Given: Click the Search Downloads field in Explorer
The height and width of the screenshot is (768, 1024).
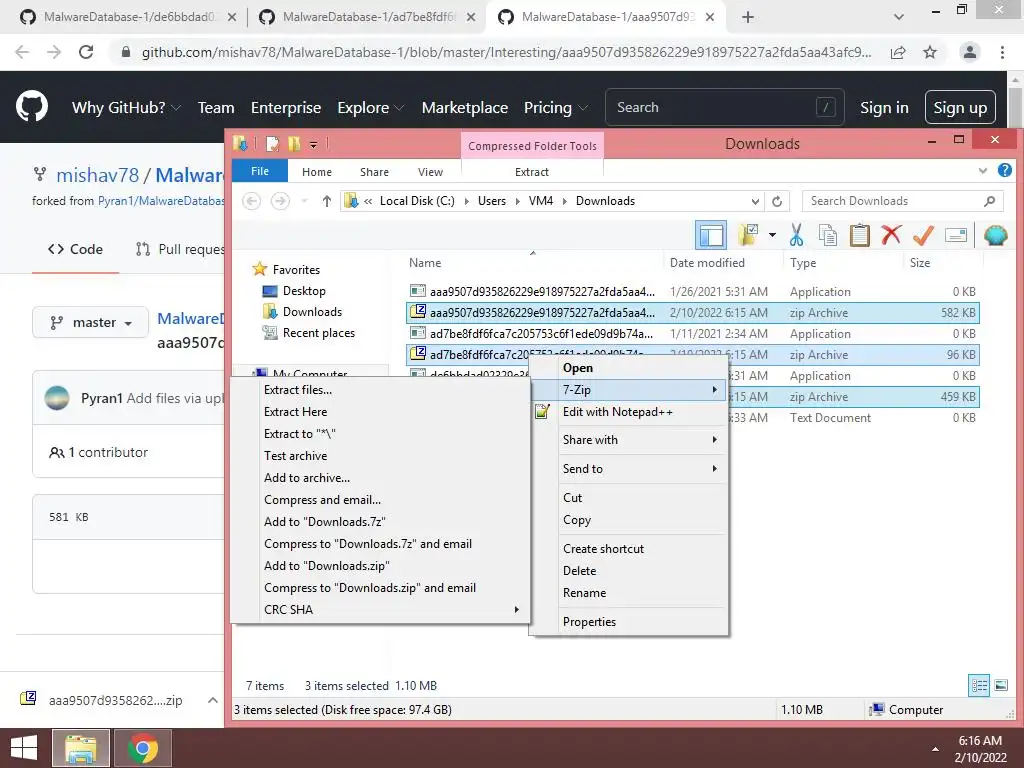Looking at the screenshot, I should point(903,201).
